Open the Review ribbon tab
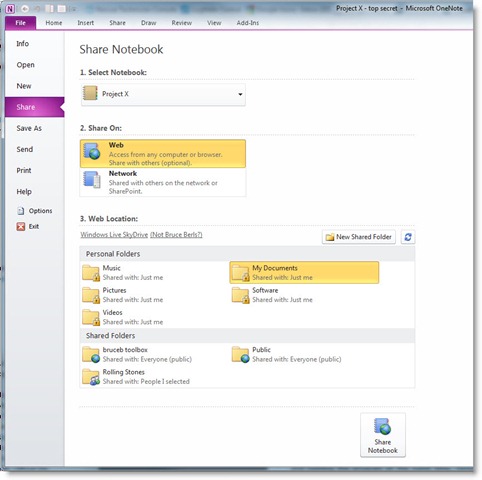This screenshot has width=482, height=480. 182,23
